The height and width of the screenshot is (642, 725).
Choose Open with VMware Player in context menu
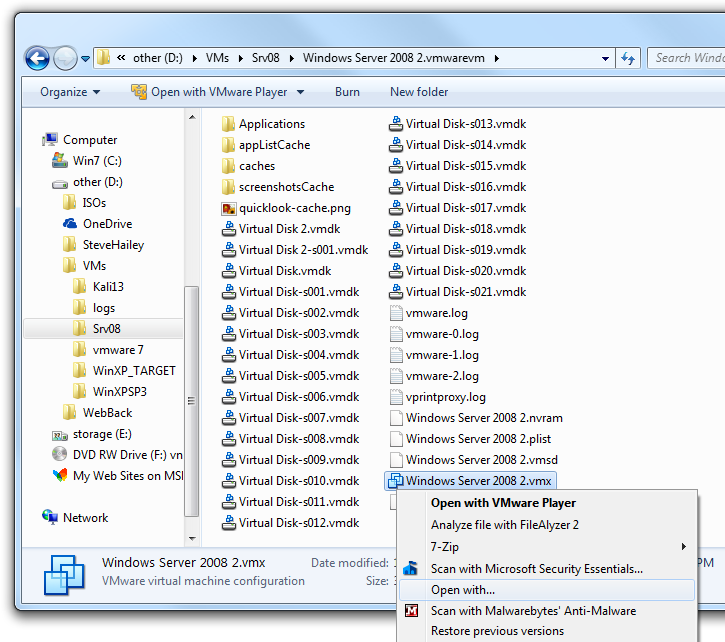[503, 503]
